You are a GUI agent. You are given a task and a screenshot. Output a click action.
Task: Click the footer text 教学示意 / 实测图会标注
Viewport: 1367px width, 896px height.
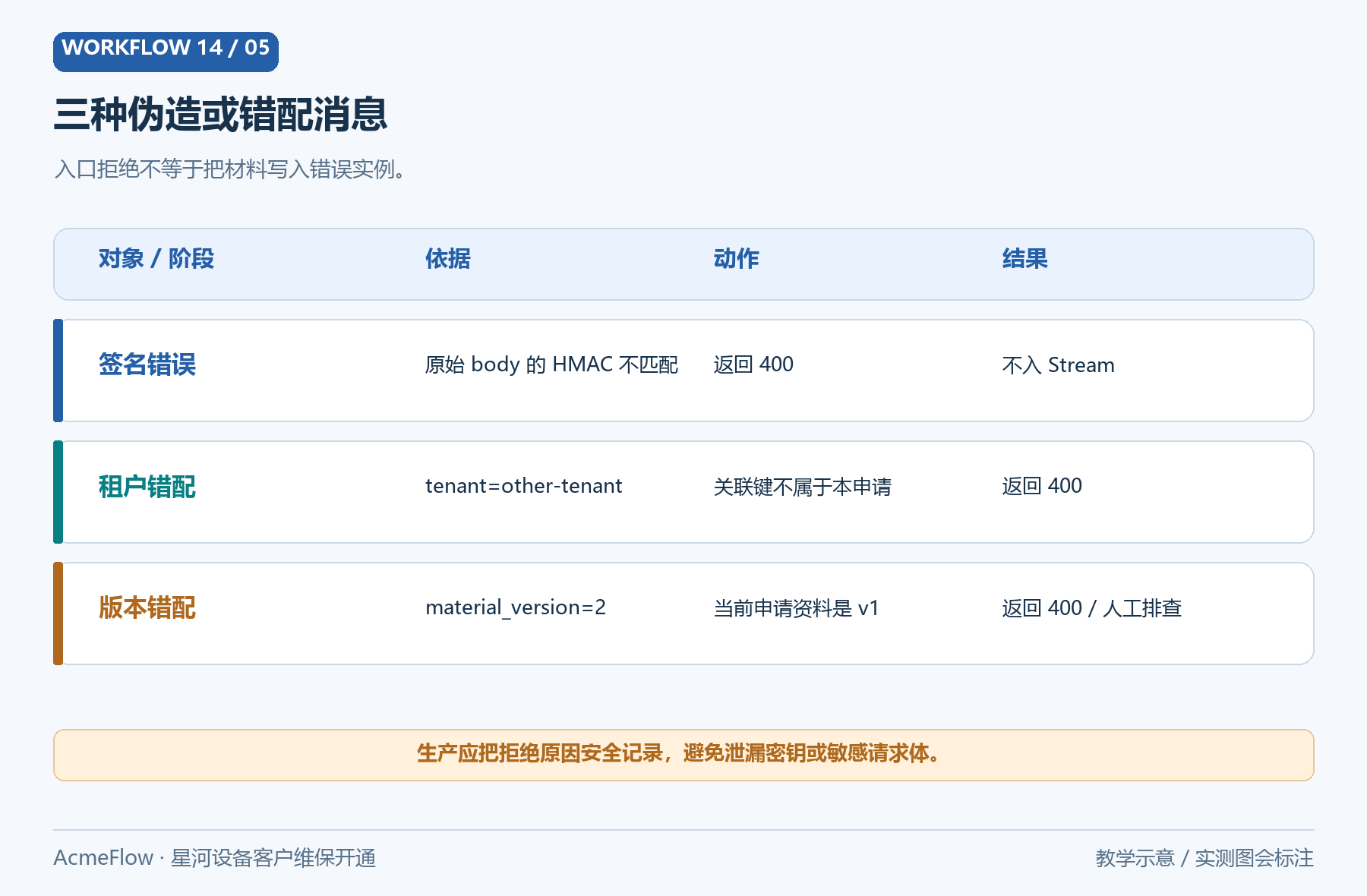pos(1204,858)
